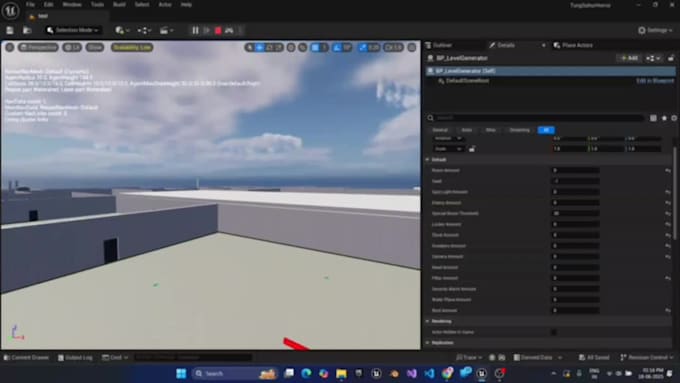680x383 pixels.
Task: Check the Actor Hidden In Game checkbox
Action: tap(554, 332)
